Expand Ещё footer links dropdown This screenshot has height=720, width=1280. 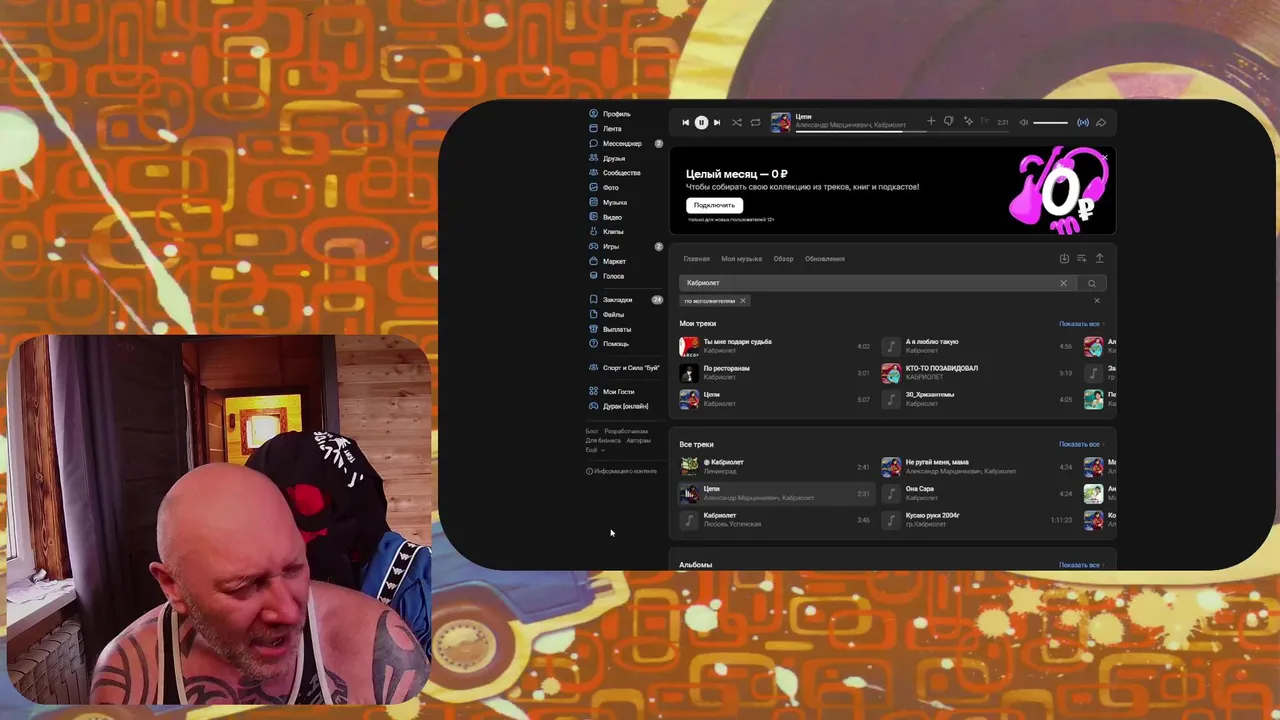[594, 450]
